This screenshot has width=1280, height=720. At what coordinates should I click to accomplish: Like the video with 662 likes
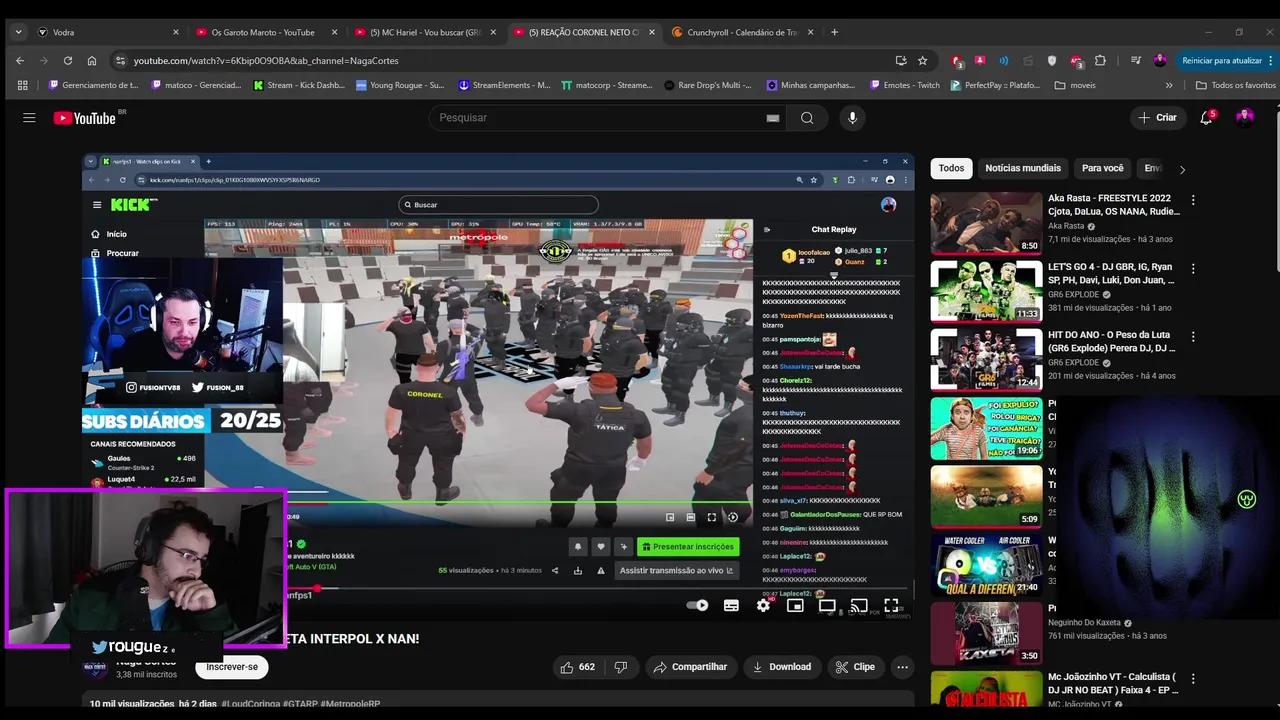point(578,667)
